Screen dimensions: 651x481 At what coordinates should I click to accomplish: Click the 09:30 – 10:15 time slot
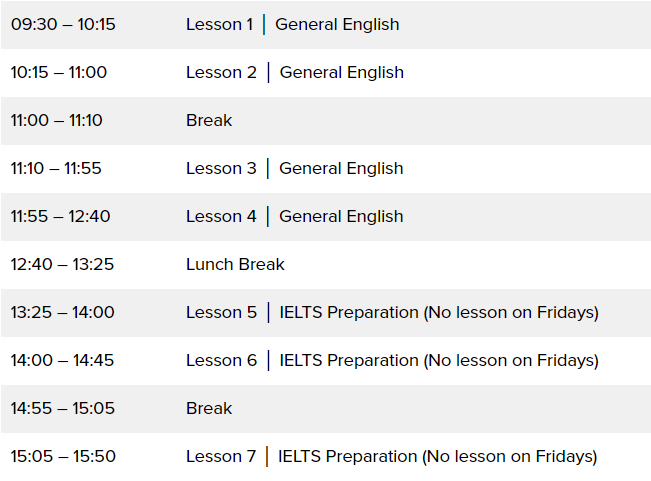[63, 24]
